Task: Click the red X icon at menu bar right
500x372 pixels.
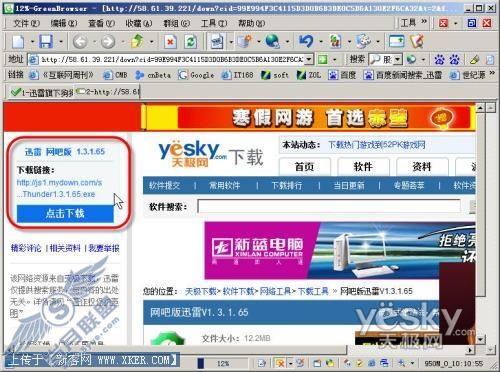Action: click(443, 23)
